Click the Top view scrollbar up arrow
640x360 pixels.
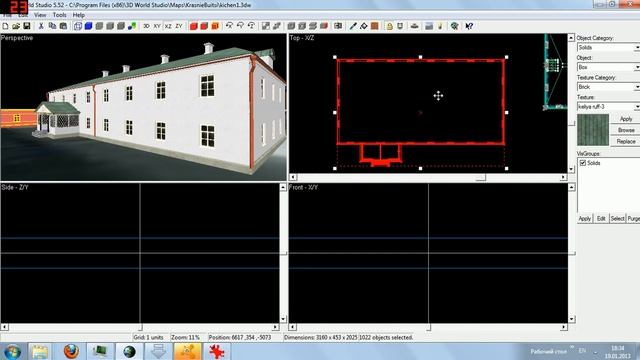tap(571, 38)
